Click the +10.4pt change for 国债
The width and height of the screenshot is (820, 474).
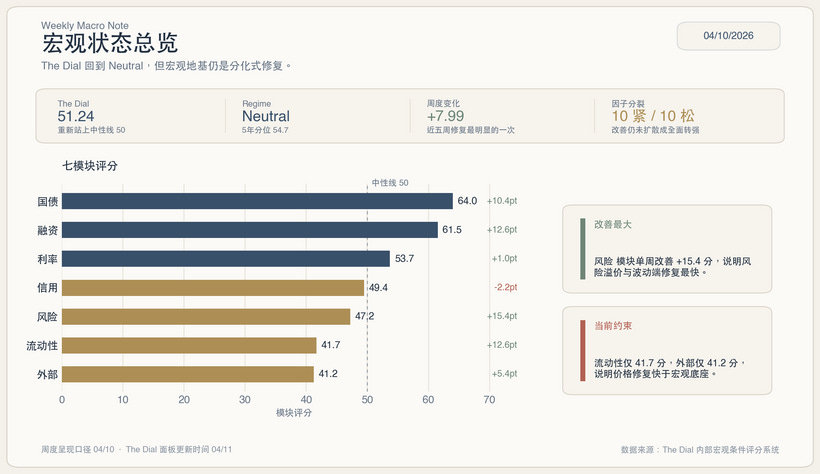(502, 201)
